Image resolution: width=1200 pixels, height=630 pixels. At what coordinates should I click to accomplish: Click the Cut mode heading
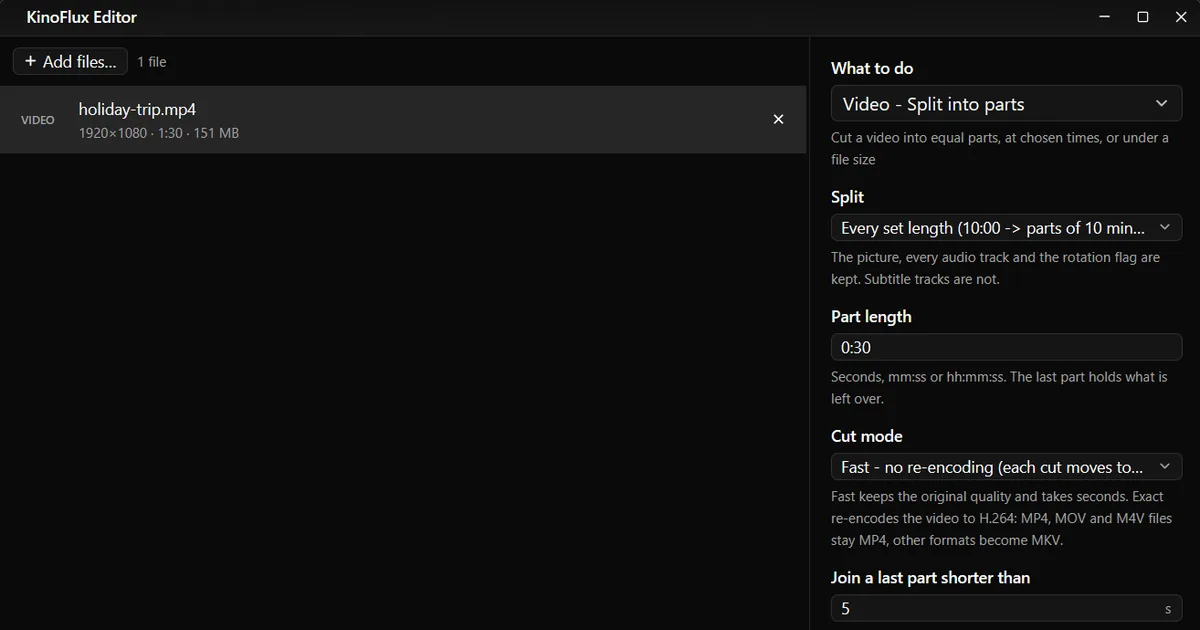pyautogui.click(x=867, y=436)
